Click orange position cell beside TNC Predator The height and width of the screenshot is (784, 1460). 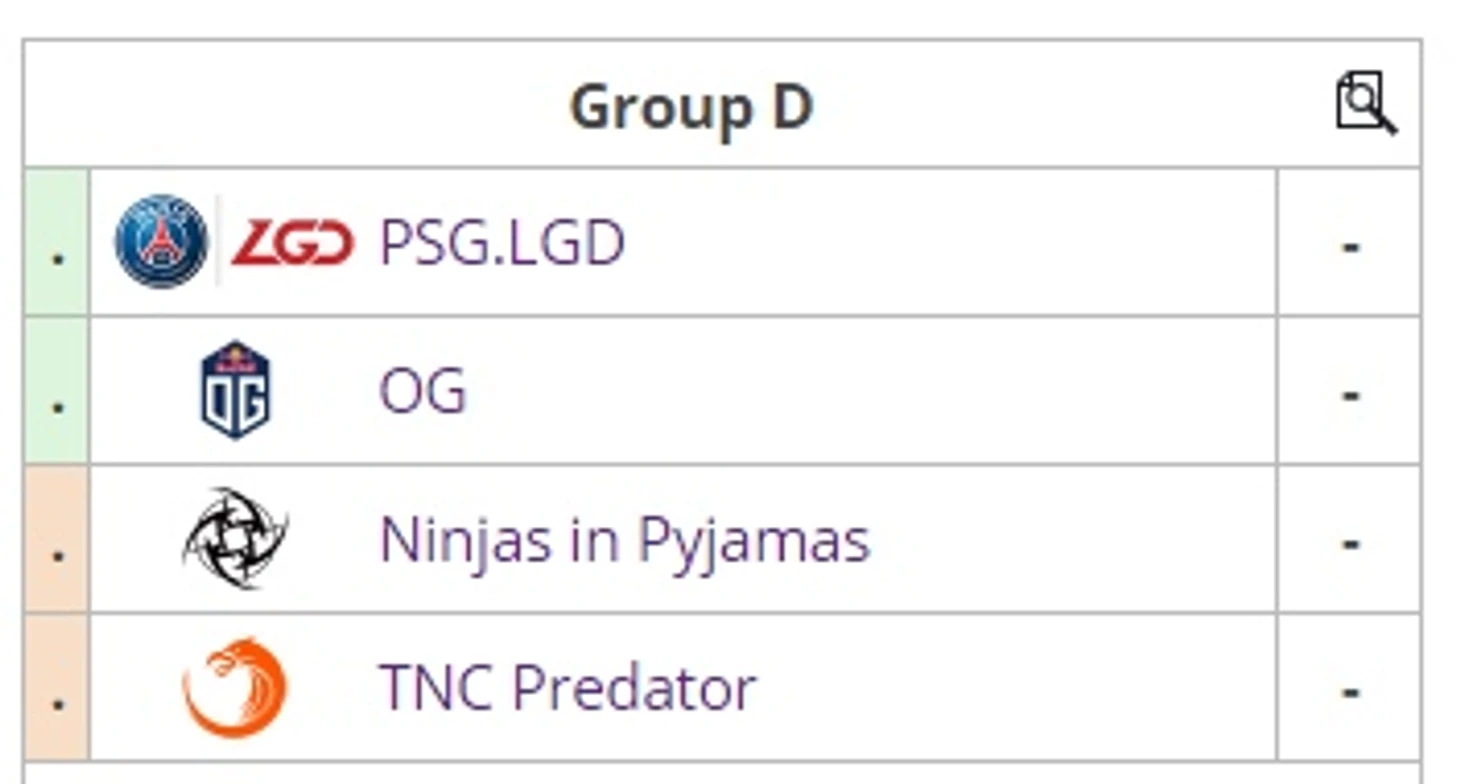click(x=57, y=688)
